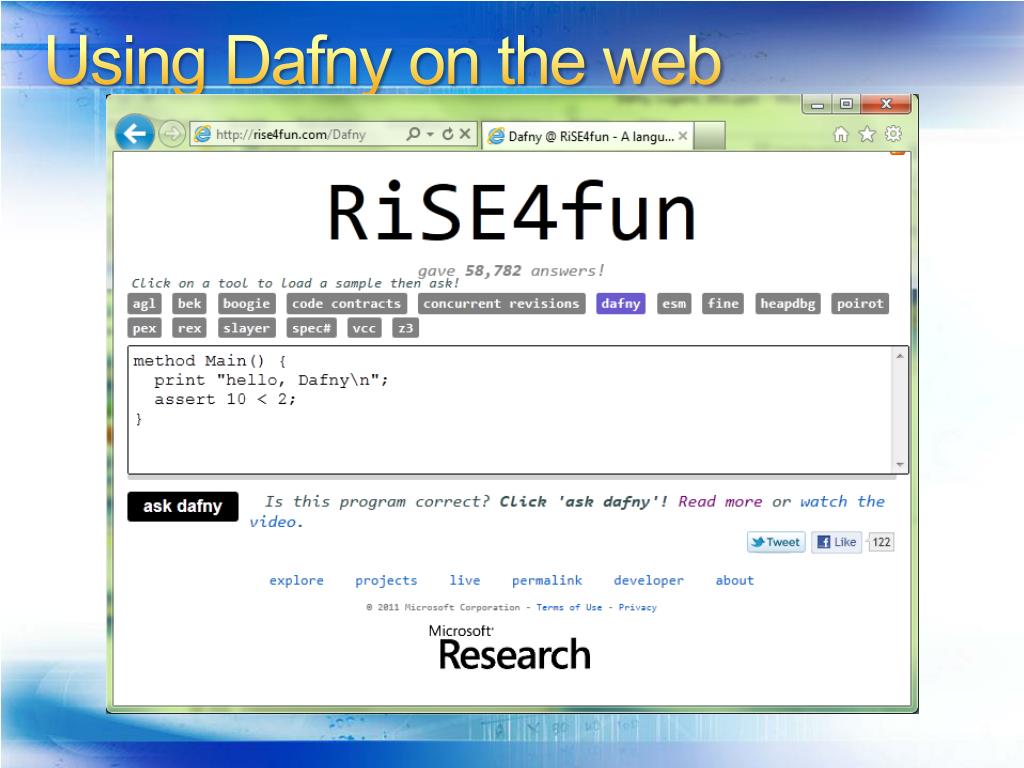Click the browser forward arrow button
This screenshot has width=1024, height=768.
(x=172, y=135)
